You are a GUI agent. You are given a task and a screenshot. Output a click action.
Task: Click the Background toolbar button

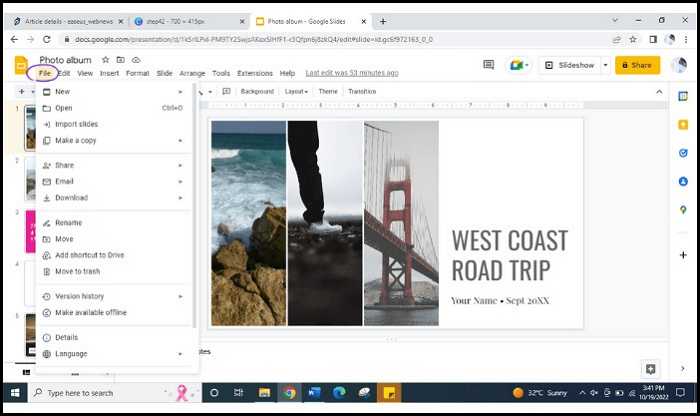[257, 91]
